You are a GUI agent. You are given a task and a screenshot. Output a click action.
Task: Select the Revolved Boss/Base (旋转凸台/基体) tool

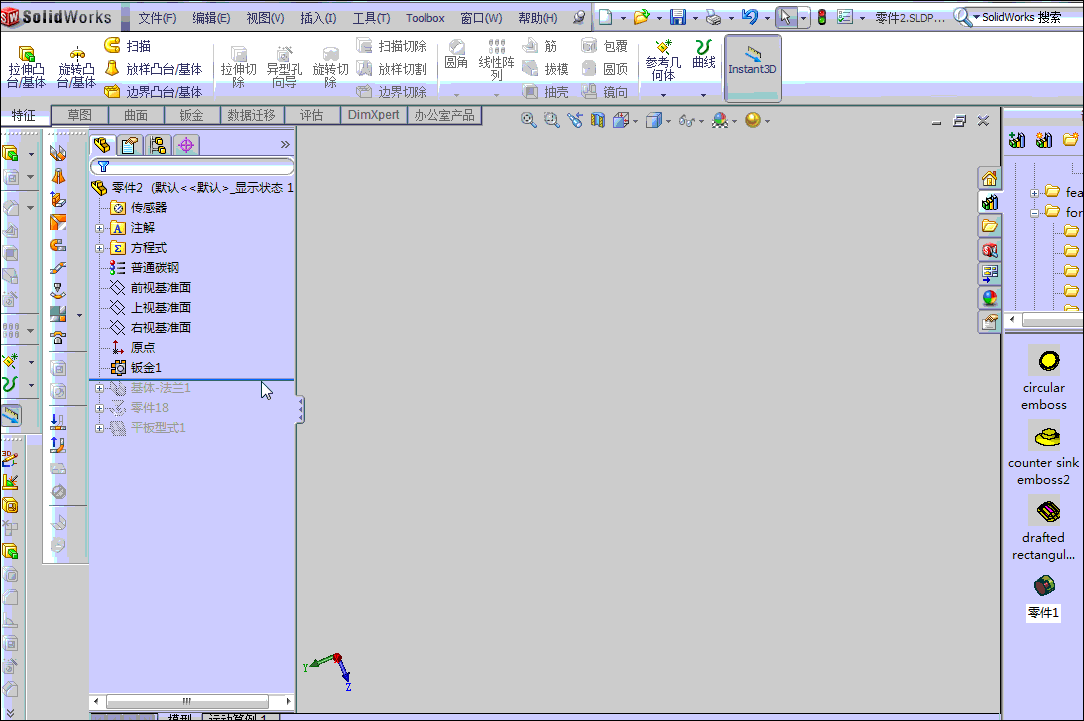pos(76,66)
